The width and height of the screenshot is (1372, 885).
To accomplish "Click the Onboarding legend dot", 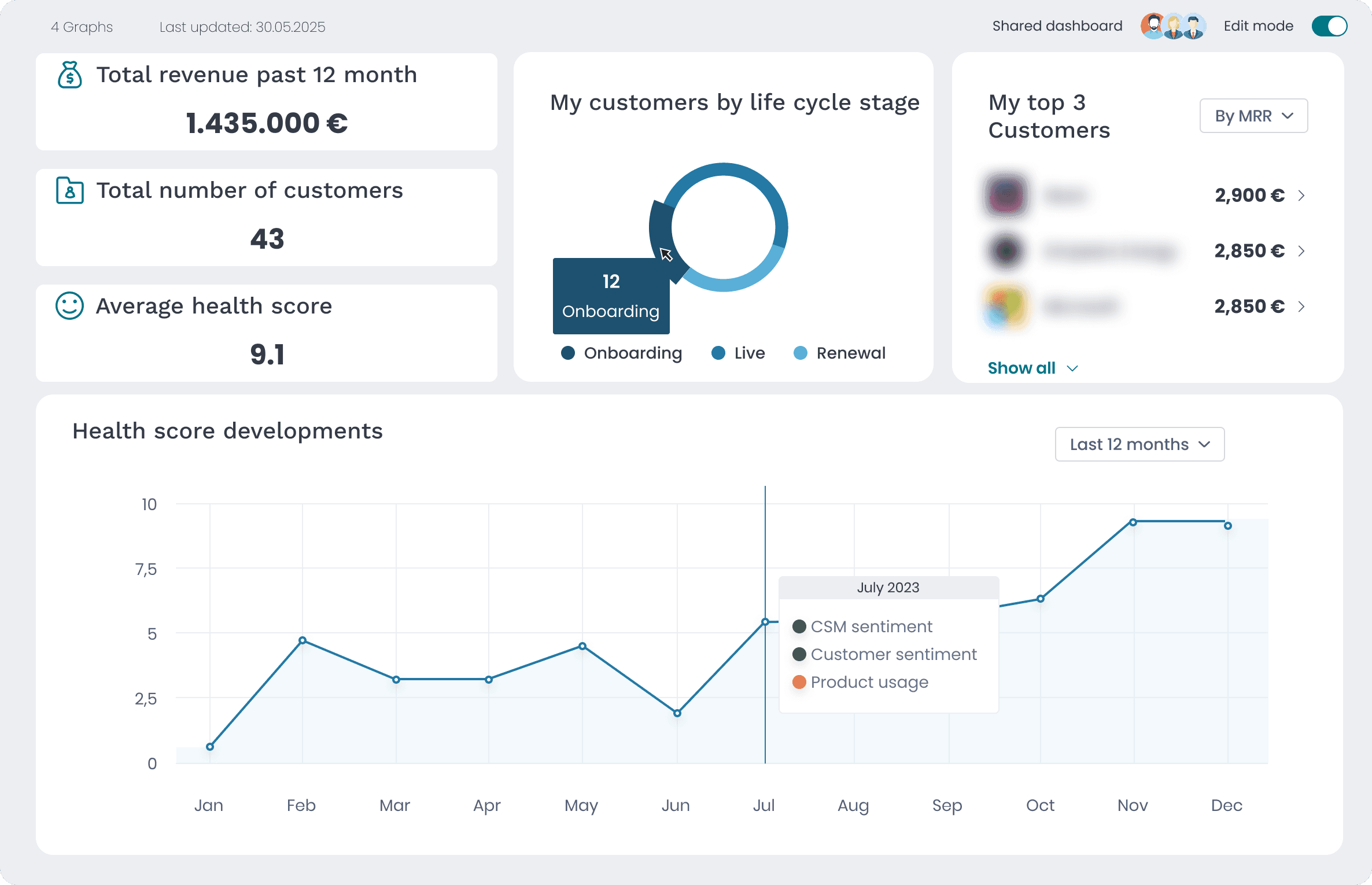I will (568, 353).
